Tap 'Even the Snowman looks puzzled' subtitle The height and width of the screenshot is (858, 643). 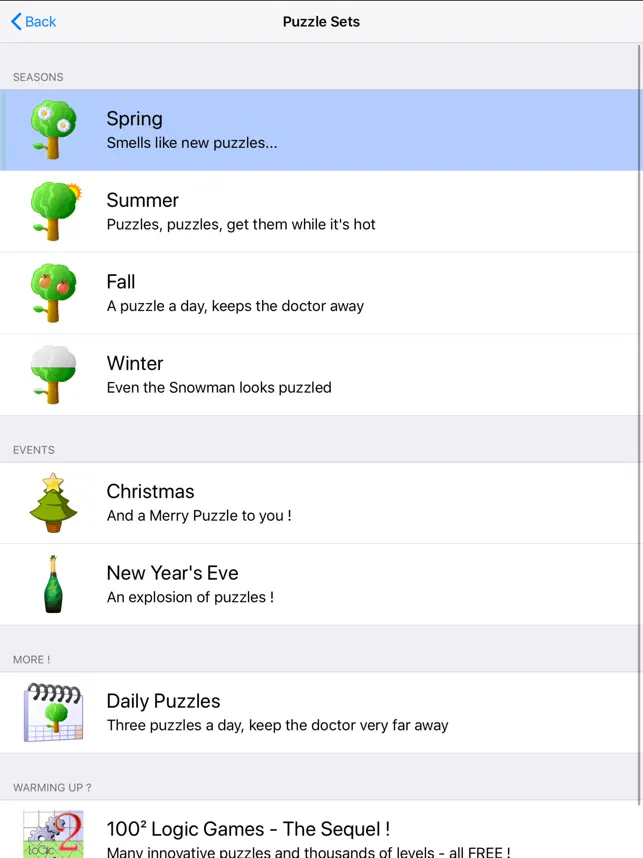click(219, 387)
